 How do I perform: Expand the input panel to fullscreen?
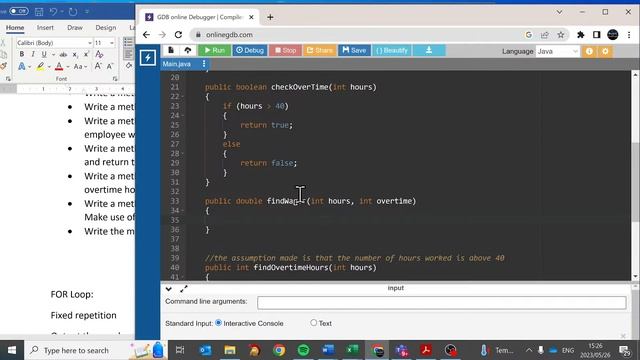point(184,289)
